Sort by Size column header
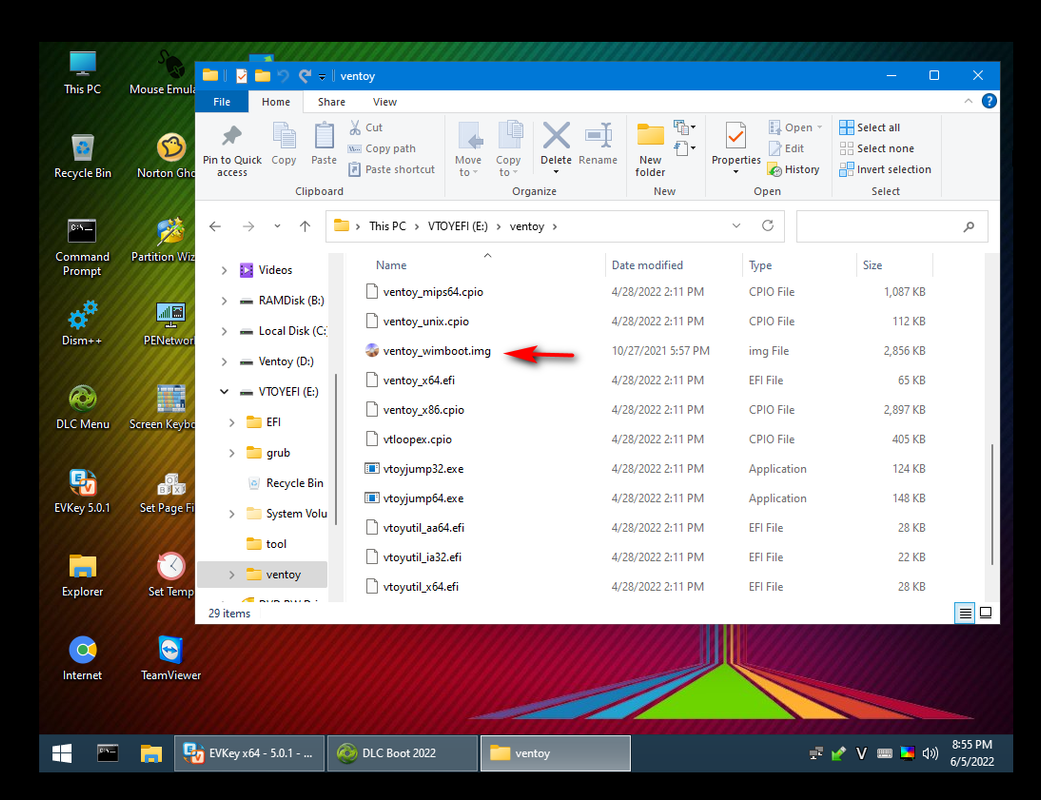This screenshot has height=800, width=1041. 872,265
